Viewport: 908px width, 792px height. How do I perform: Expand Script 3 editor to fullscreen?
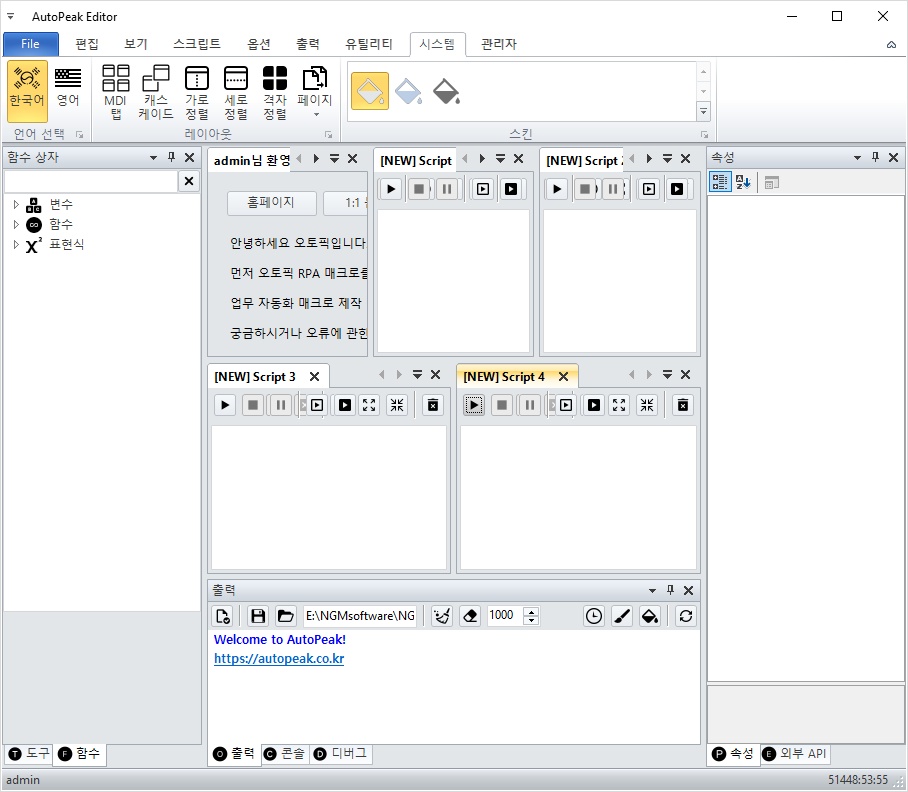[369, 405]
